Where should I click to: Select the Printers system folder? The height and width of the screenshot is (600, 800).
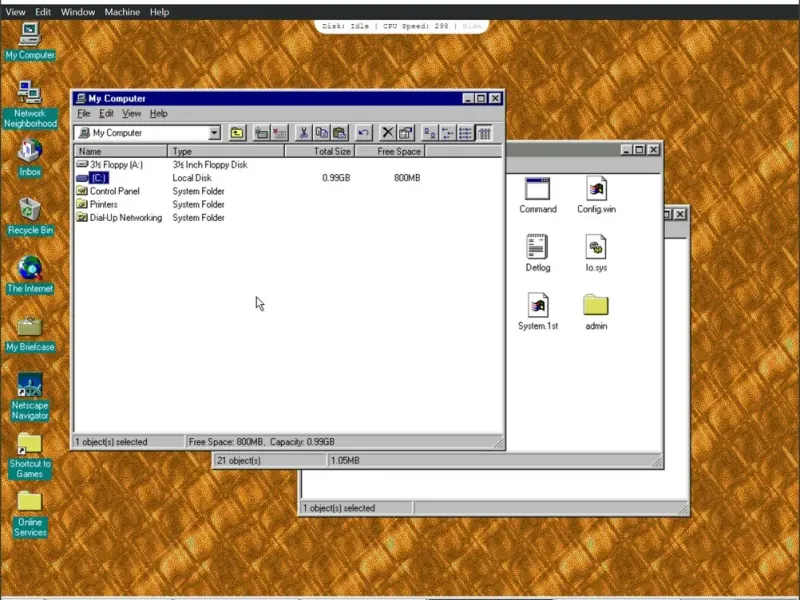pos(97,205)
